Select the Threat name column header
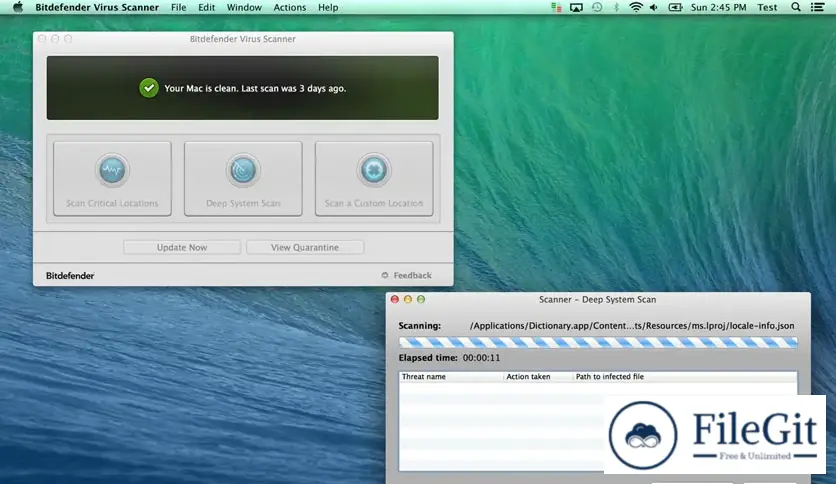 coord(451,376)
